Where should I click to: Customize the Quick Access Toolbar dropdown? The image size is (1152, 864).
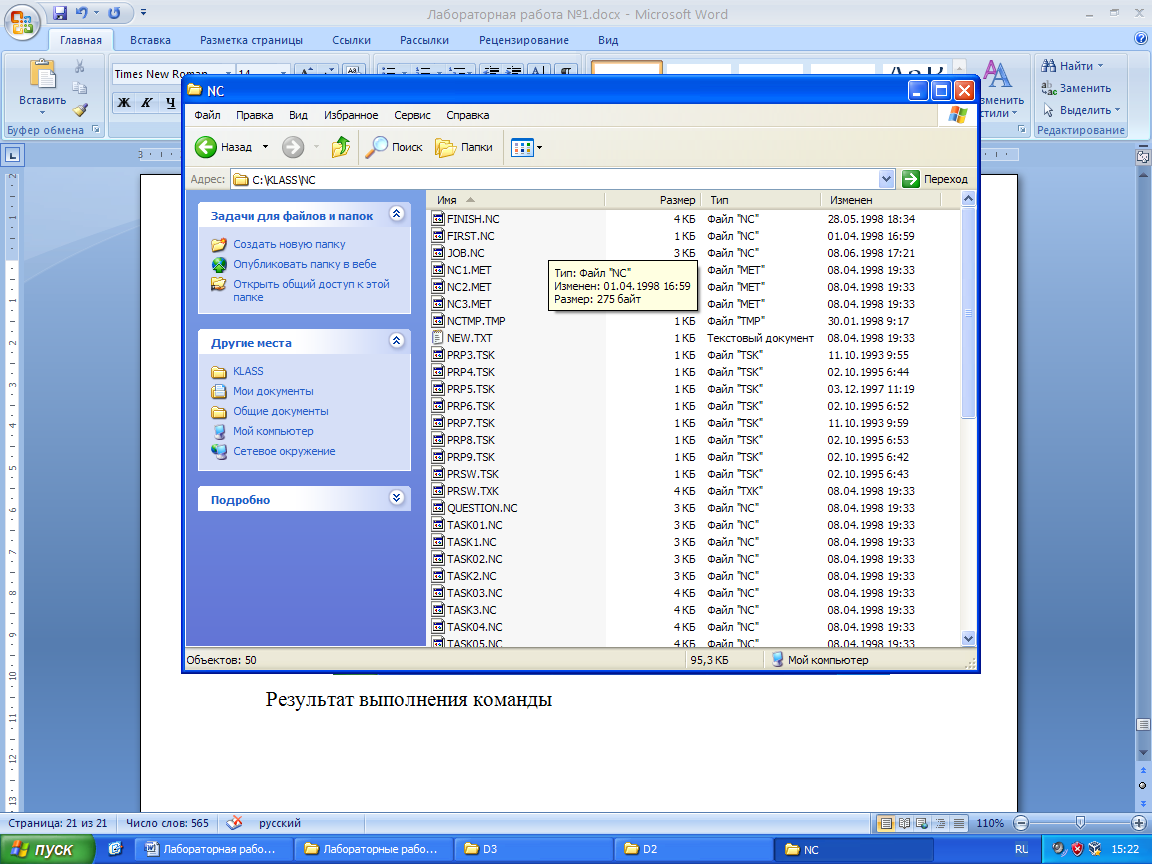click(x=143, y=12)
